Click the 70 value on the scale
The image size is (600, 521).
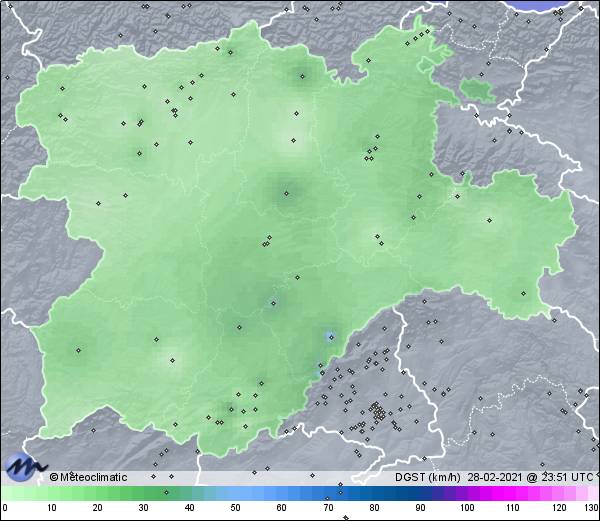point(328,508)
